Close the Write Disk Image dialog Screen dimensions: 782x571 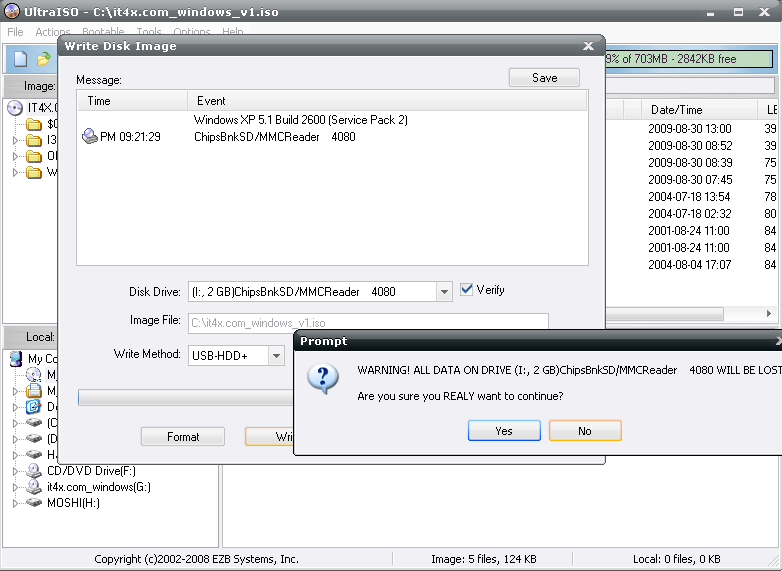588,46
